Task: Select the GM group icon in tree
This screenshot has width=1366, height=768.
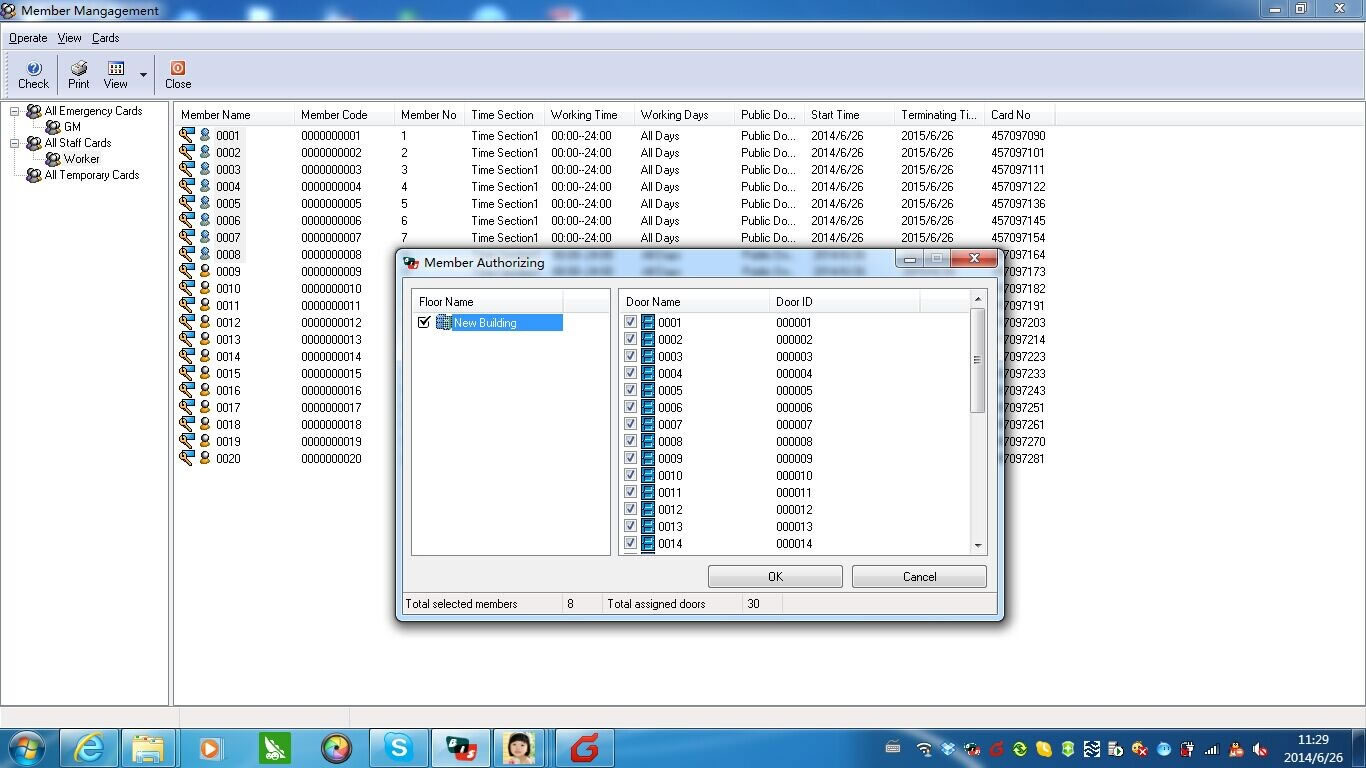Action: [x=53, y=127]
